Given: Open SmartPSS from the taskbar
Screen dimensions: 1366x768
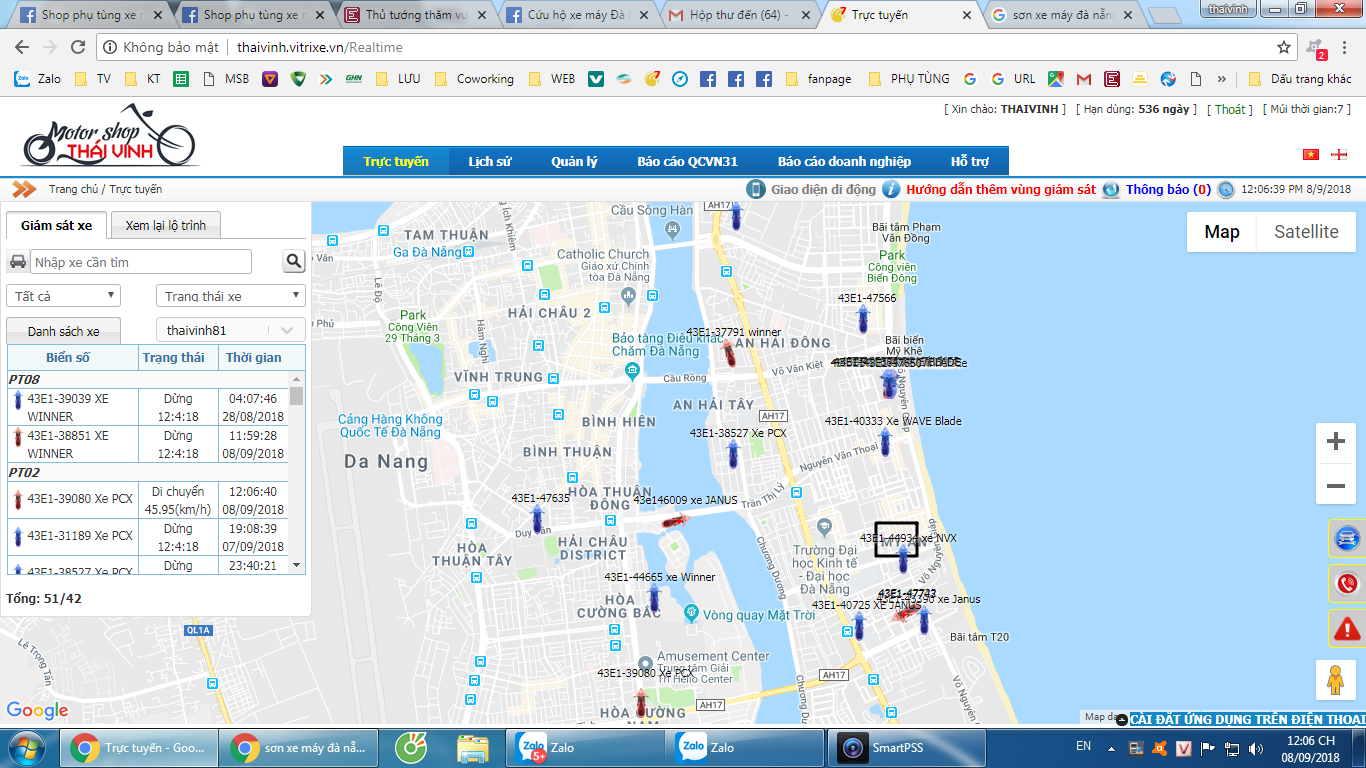Looking at the screenshot, I should pos(905,747).
